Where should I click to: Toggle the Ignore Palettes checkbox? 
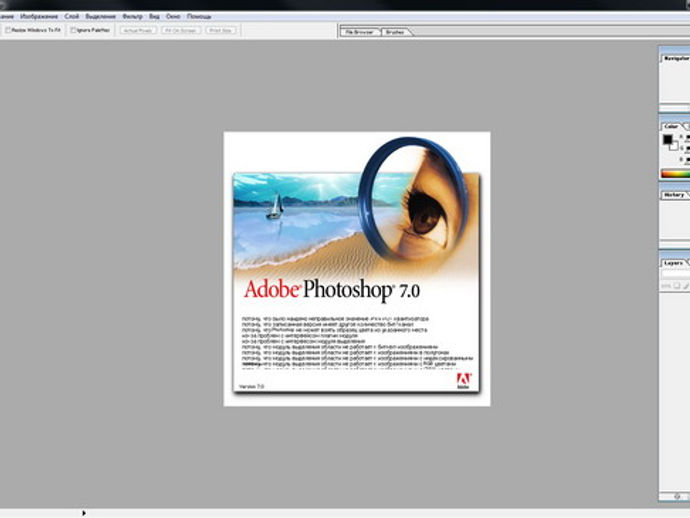pos(73,30)
